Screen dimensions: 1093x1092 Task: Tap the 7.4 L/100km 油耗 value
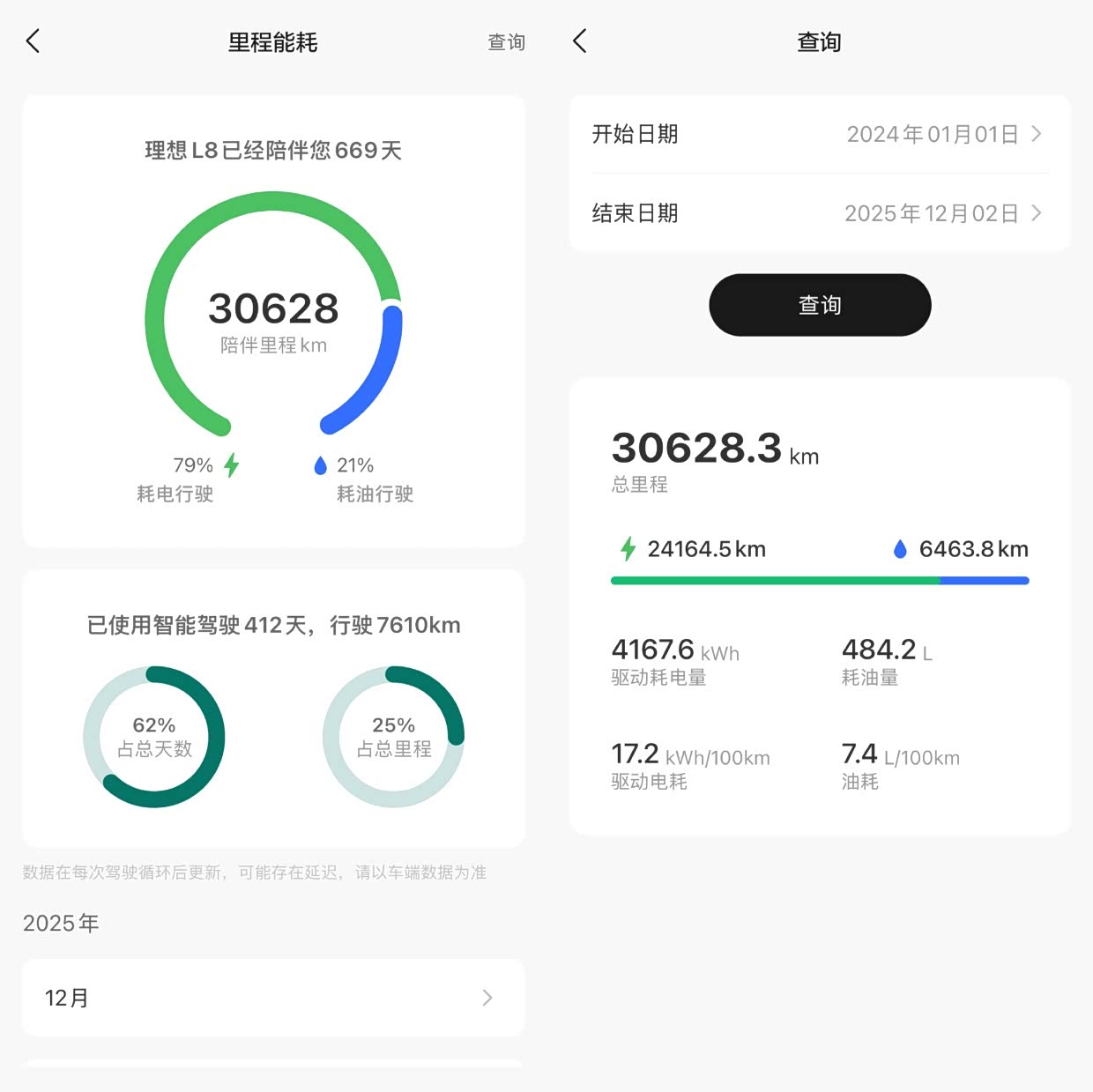coord(900,754)
